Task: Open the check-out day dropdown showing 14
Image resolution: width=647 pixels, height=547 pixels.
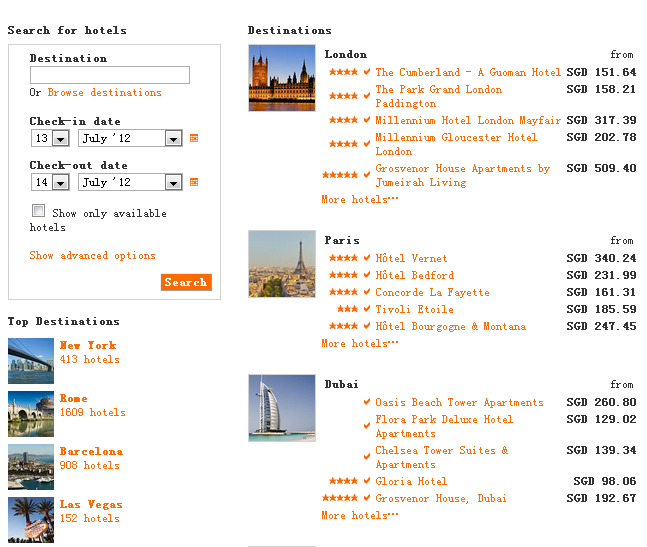Action: coord(50,182)
